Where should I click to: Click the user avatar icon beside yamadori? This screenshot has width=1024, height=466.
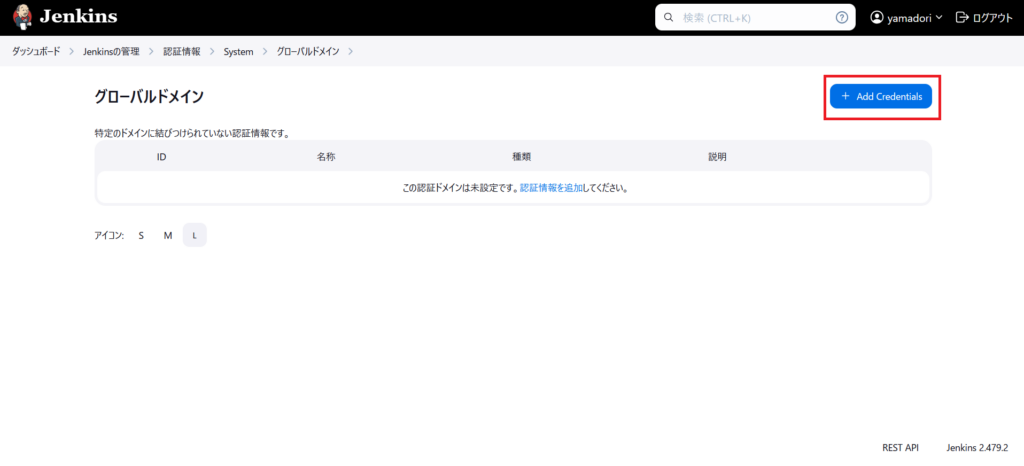click(x=876, y=18)
